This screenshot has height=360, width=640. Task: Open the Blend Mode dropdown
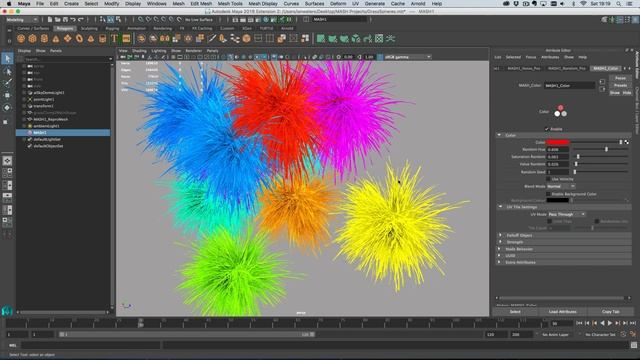[561, 186]
